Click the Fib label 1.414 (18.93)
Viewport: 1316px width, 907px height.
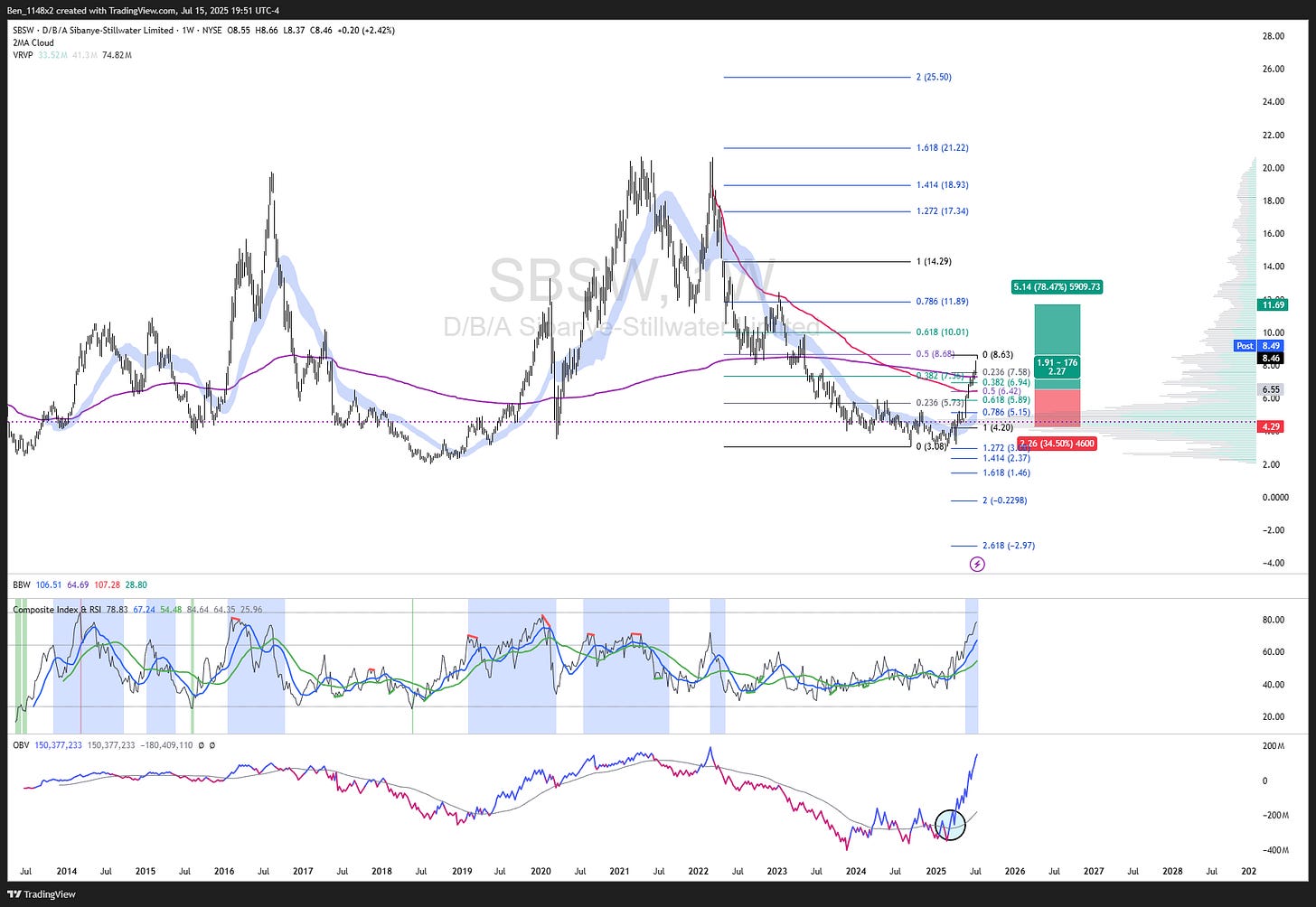tap(942, 184)
